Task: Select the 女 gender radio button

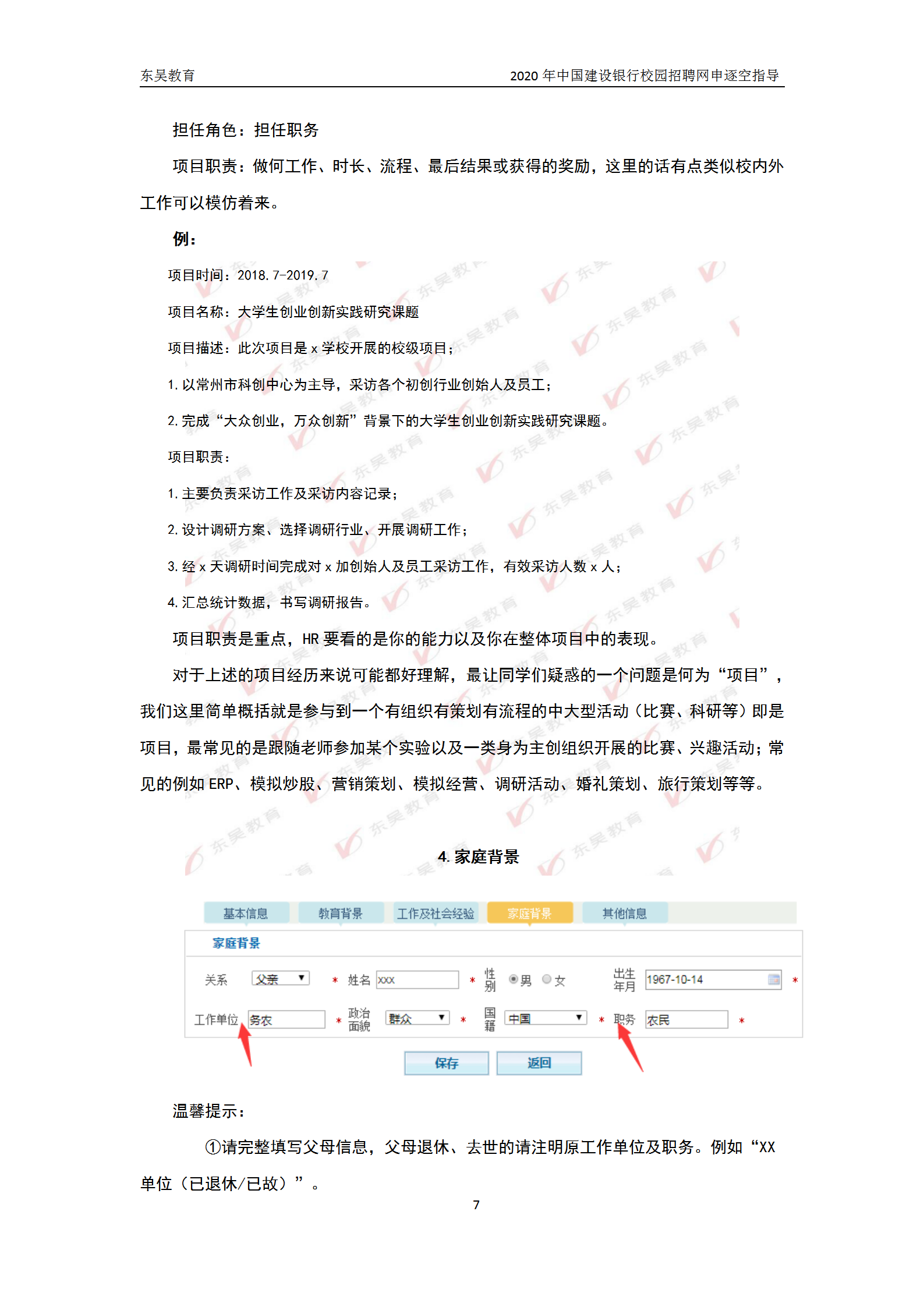Action: tap(547, 979)
